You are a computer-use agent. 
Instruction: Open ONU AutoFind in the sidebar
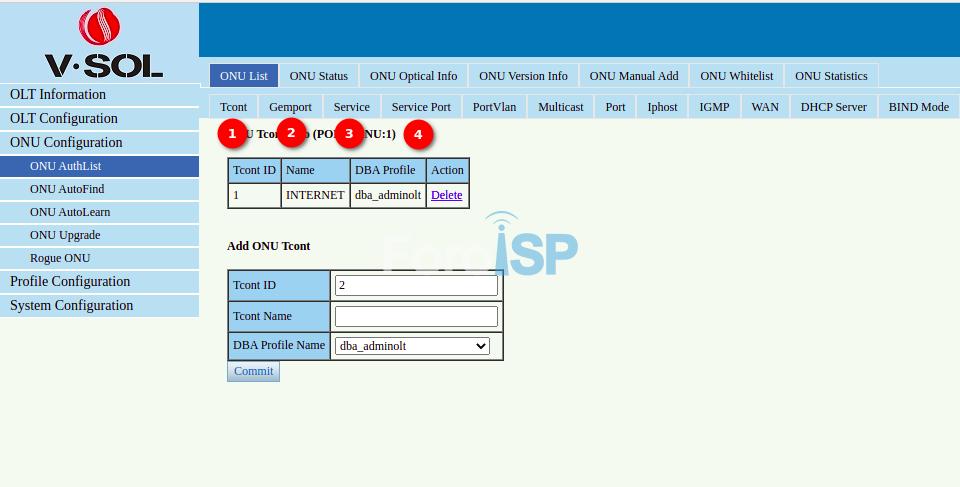point(67,189)
